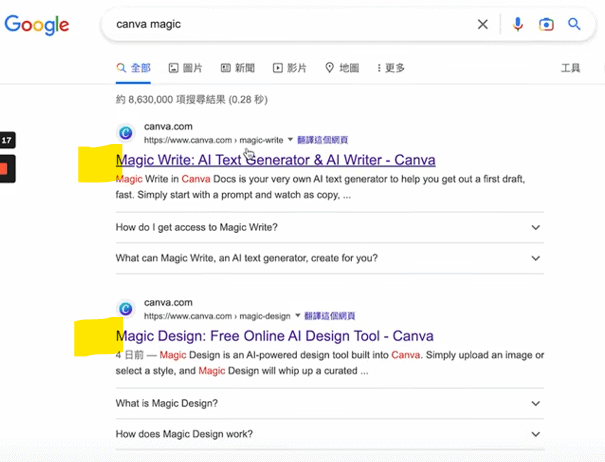Expand the What is Magic Design? question
Image resolution: width=605 pixels, height=462 pixels.
tap(330, 403)
